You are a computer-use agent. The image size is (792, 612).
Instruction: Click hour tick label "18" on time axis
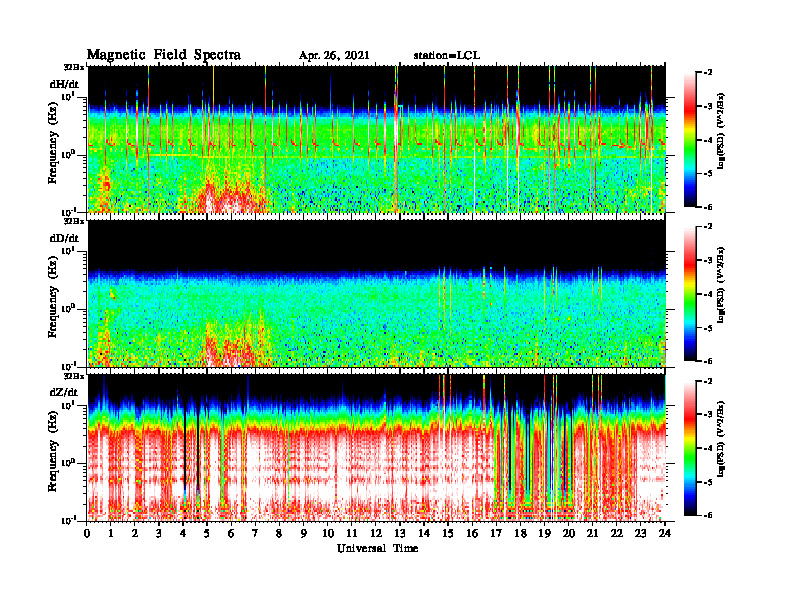(x=520, y=534)
